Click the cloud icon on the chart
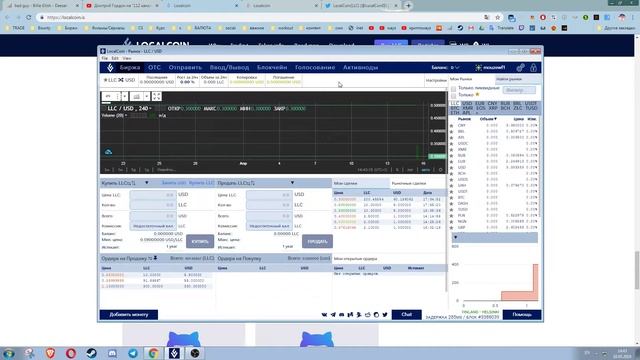640x360 pixels. pyautogui.click(x=108, y=152)
